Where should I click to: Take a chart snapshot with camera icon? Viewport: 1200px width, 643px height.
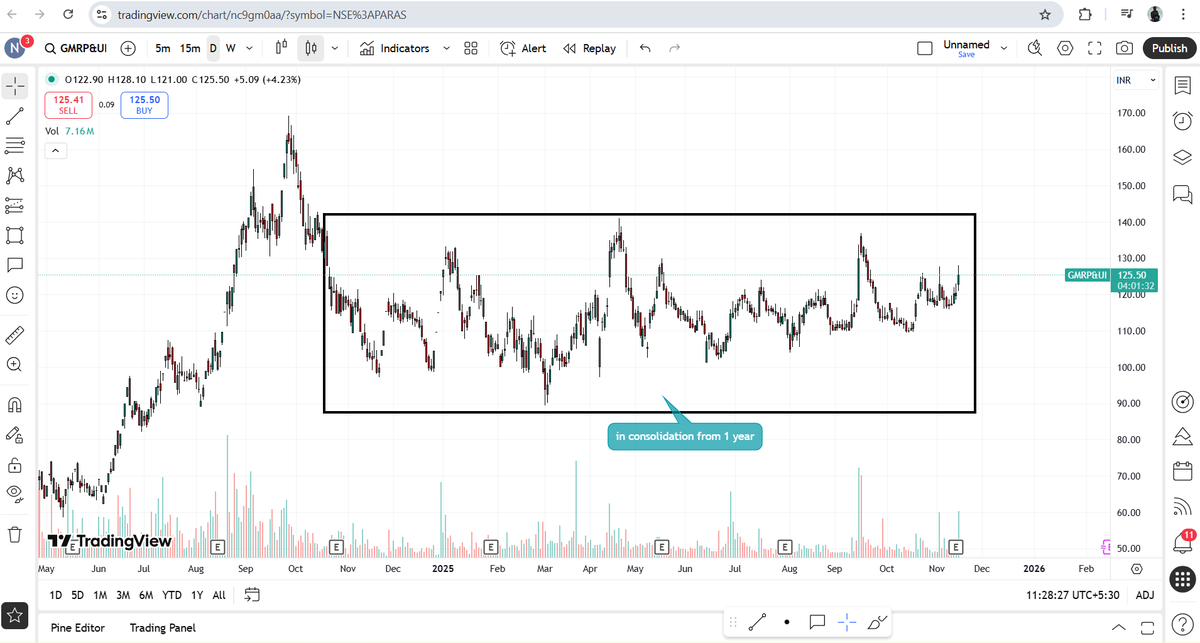tap(1125, 48)
